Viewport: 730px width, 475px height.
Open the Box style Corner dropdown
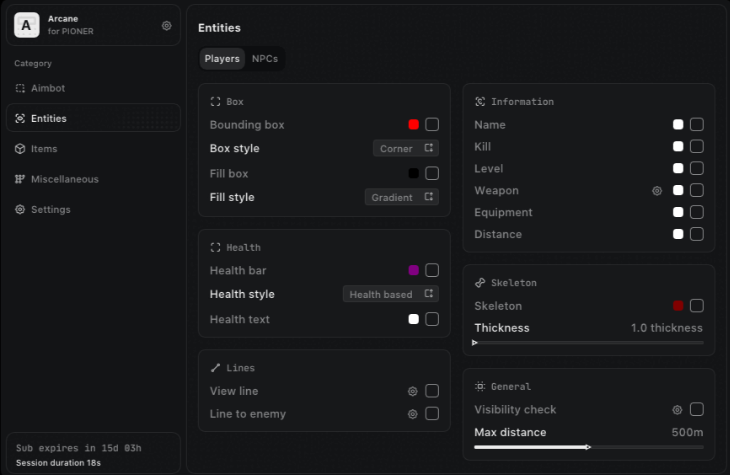pyautogui.click(x=405, y=149)
